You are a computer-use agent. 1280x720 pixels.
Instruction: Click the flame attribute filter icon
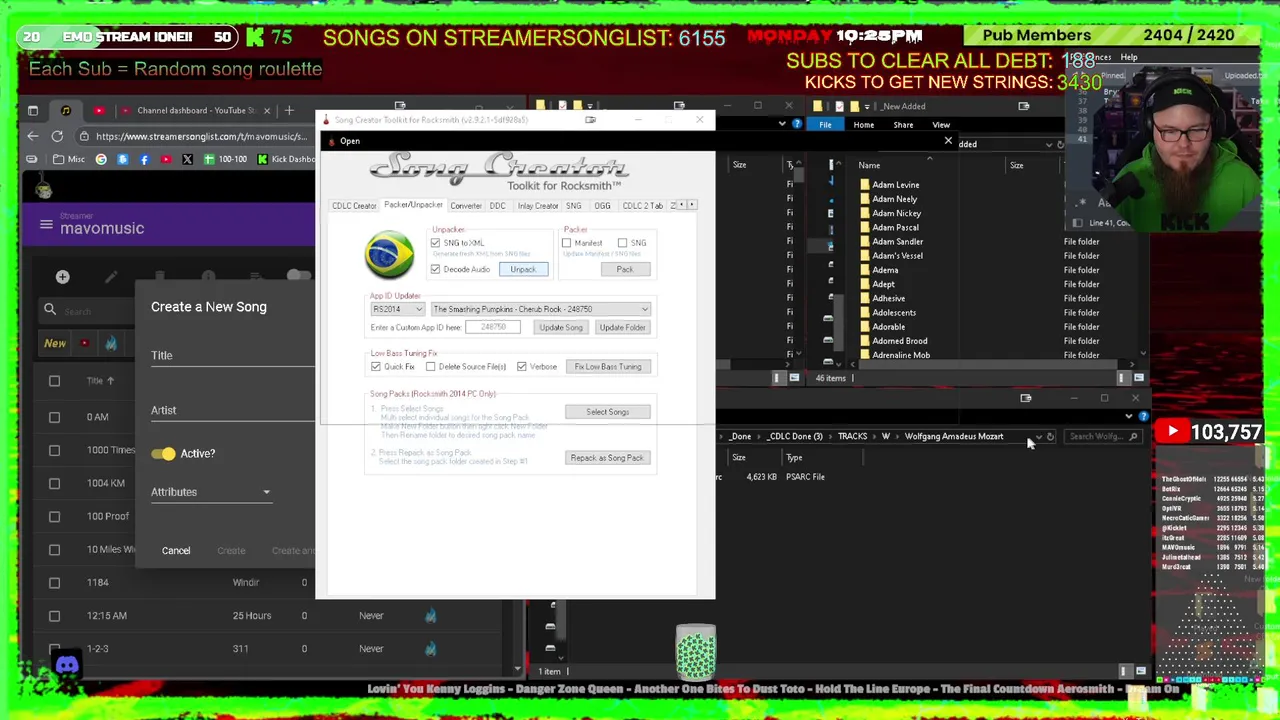click(x=111, y=343)
